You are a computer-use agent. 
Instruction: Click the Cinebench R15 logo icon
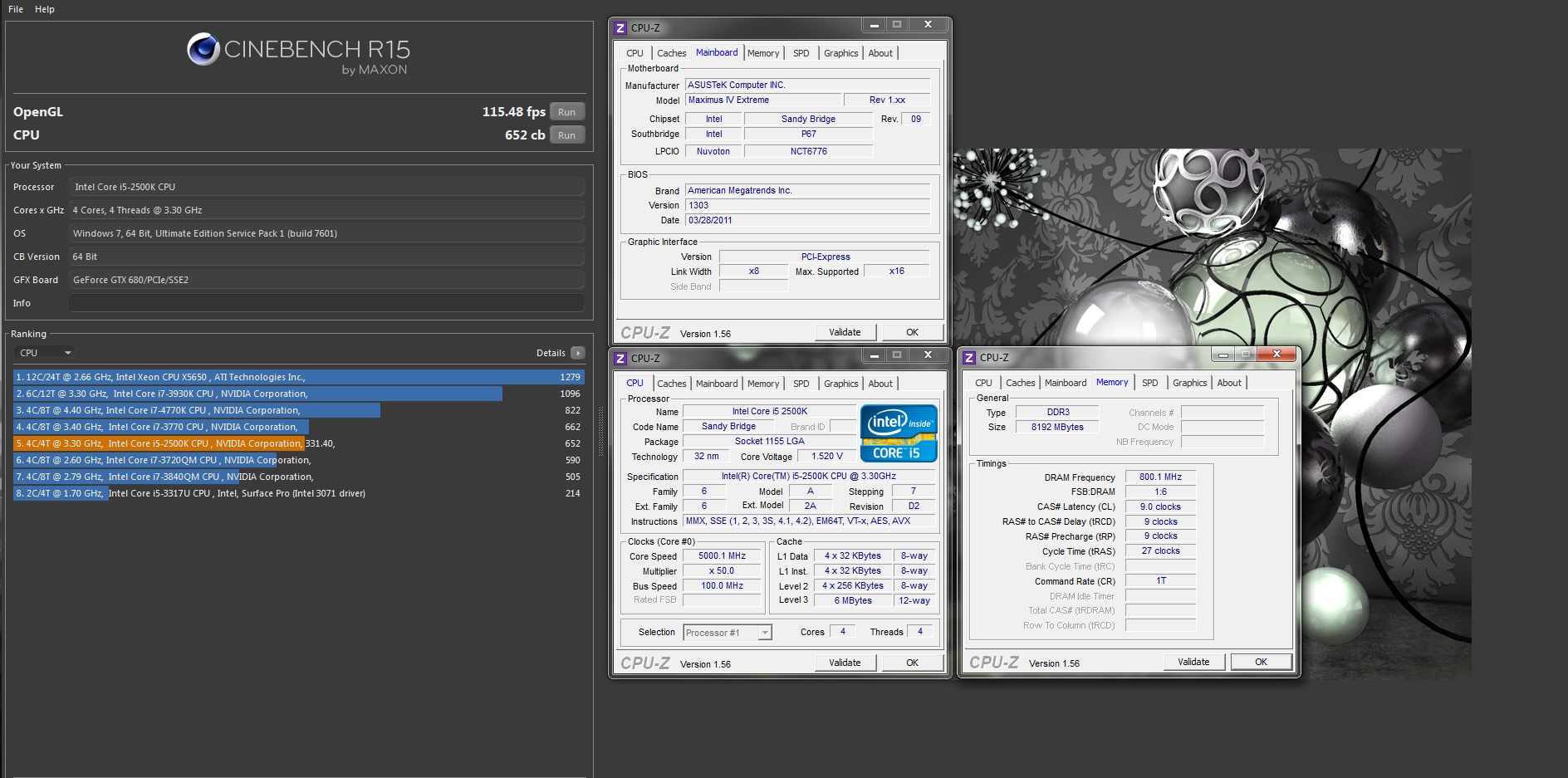pos(203,50)
